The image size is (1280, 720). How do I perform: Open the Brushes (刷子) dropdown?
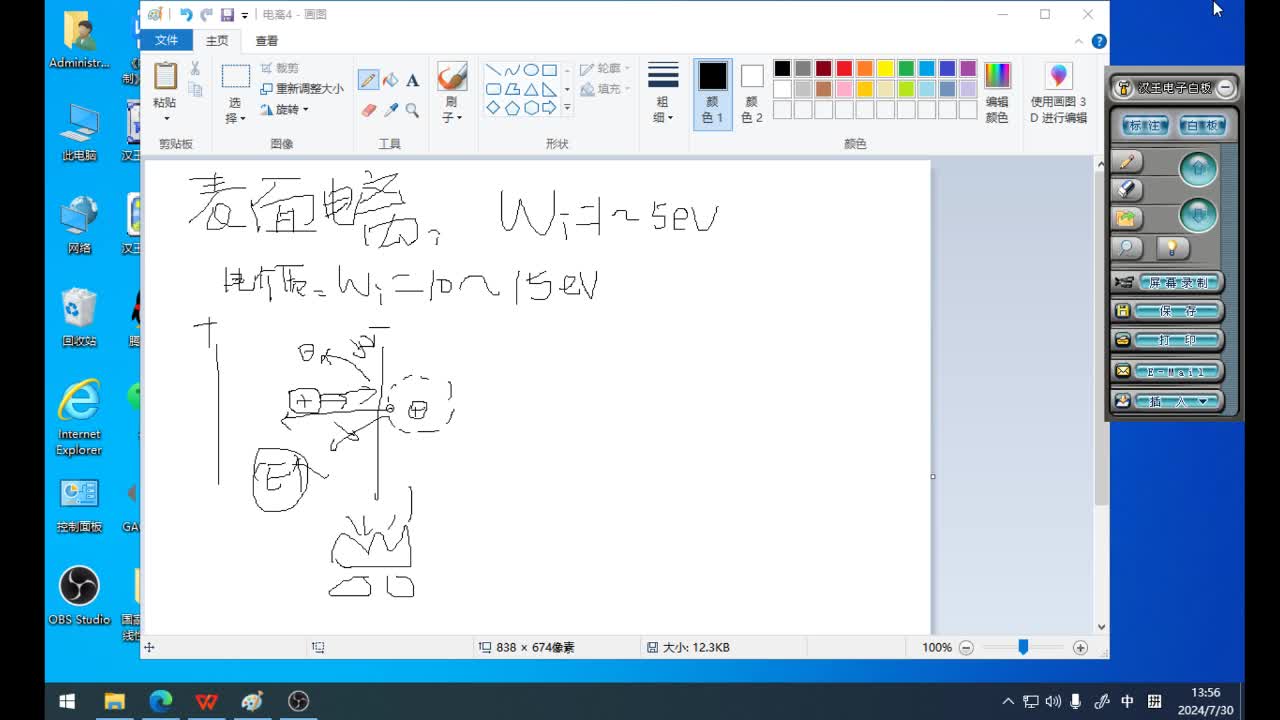[x=452, y=109]
